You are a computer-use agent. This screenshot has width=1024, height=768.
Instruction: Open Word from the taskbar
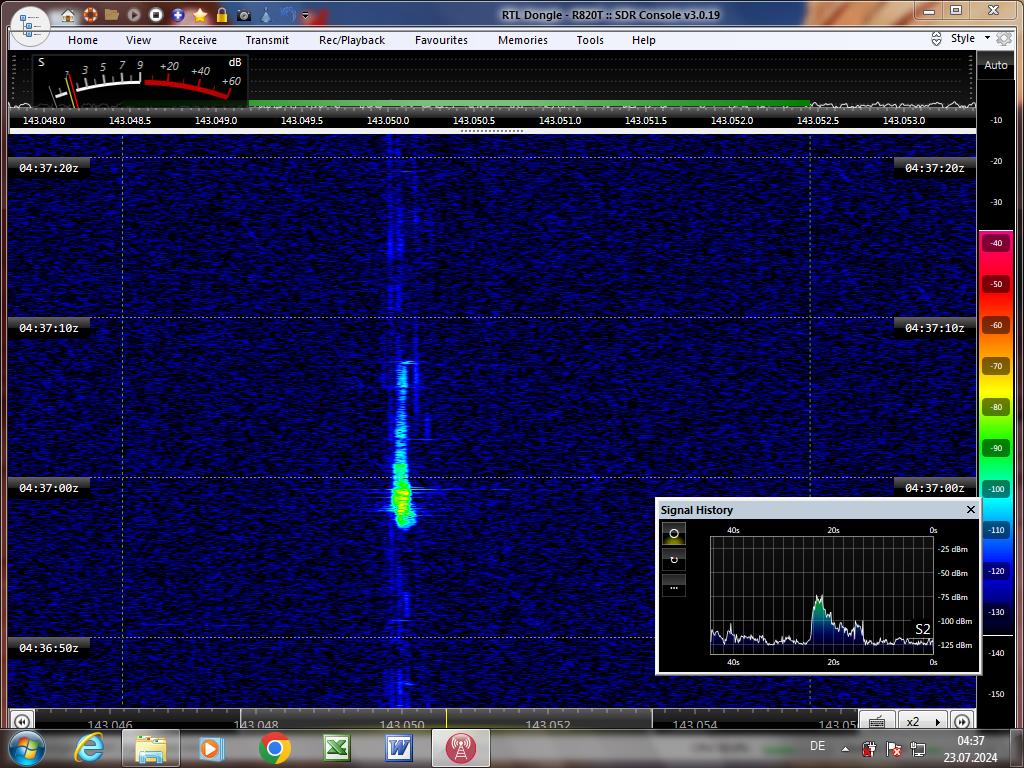point(399,748)
